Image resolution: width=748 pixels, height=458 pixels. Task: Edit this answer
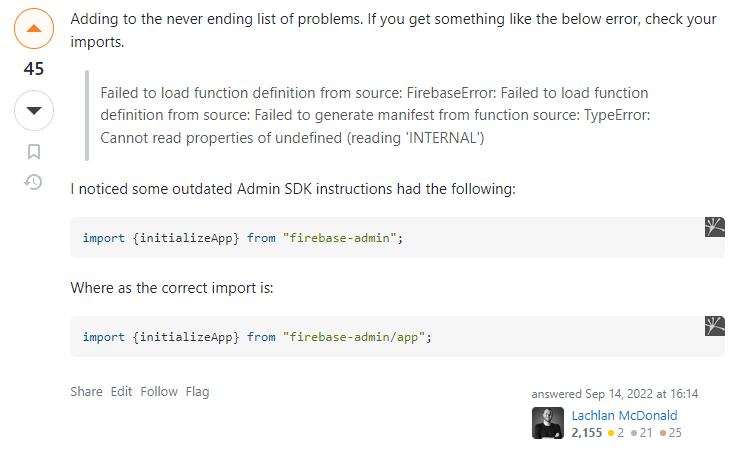coord(121,392)
